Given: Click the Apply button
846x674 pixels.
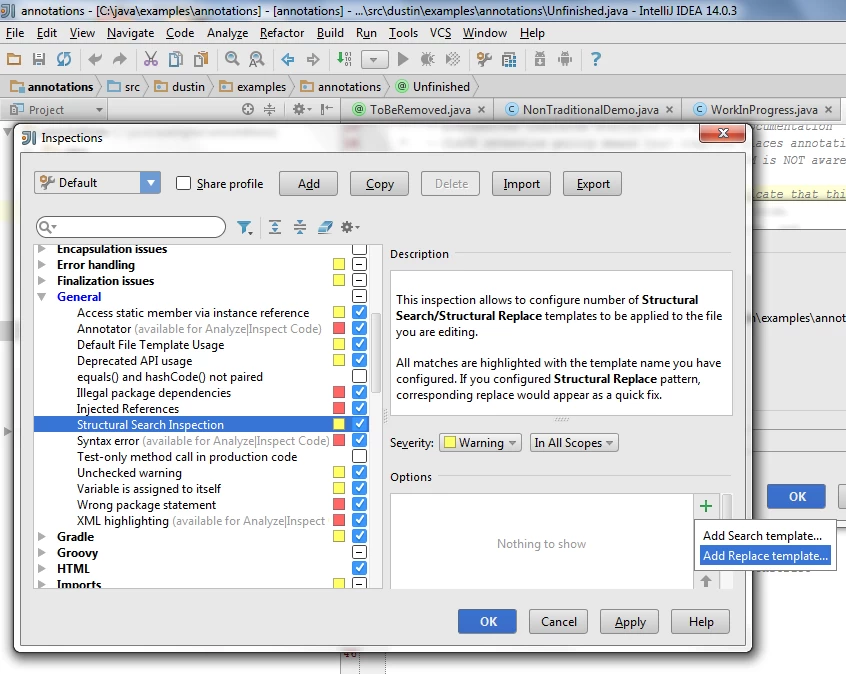Looking at the screenshot, I should (x=630, y=622).
